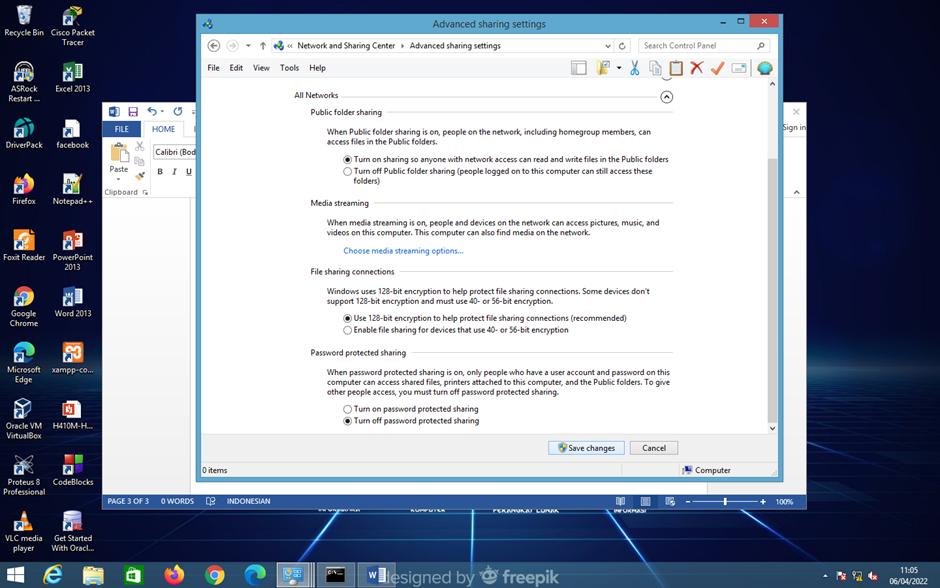Switch to the HOME tab in Word
Image resolution: width=940 pixels, height=588 pixels.
click(x=163, y=129)
